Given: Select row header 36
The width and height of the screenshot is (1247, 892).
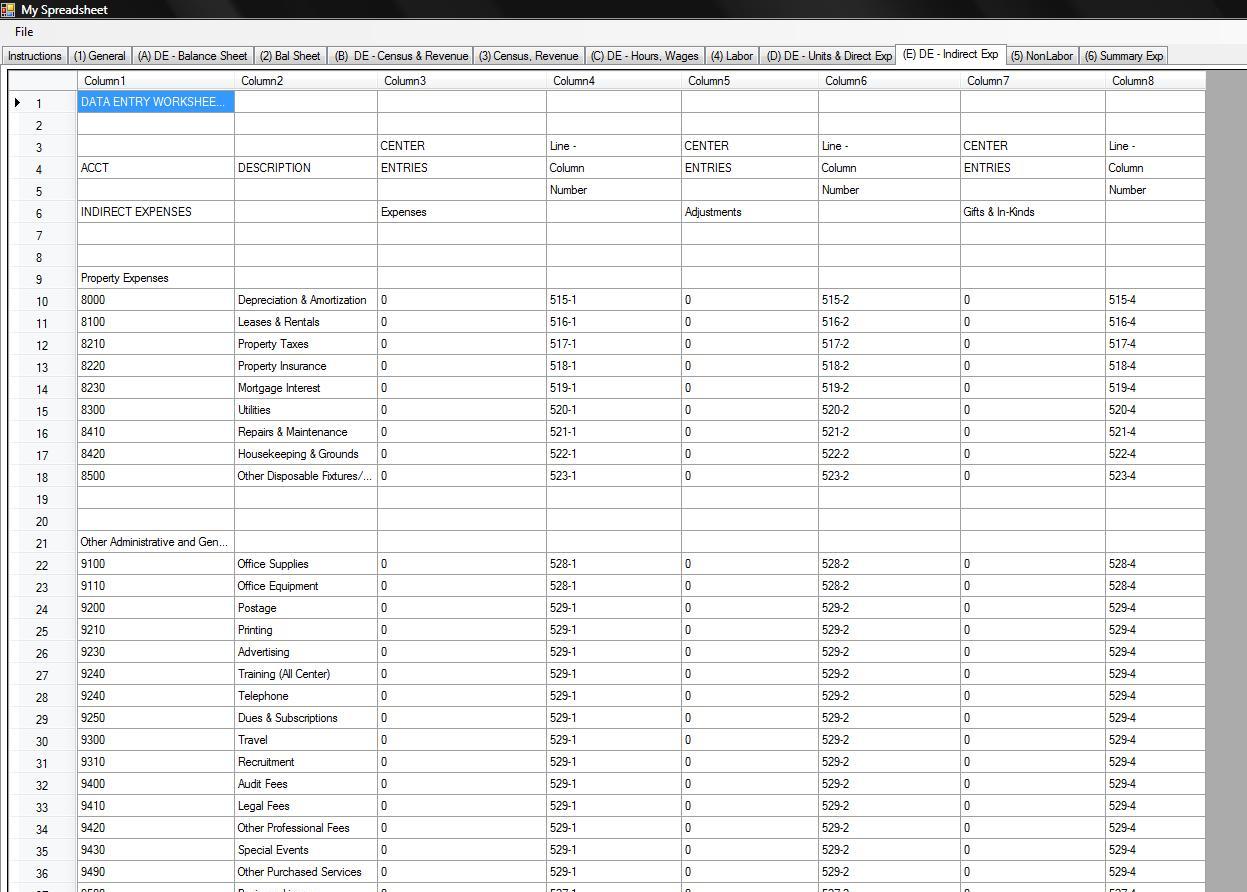Looking at the screenshot, I should click(x=43, y=872).
